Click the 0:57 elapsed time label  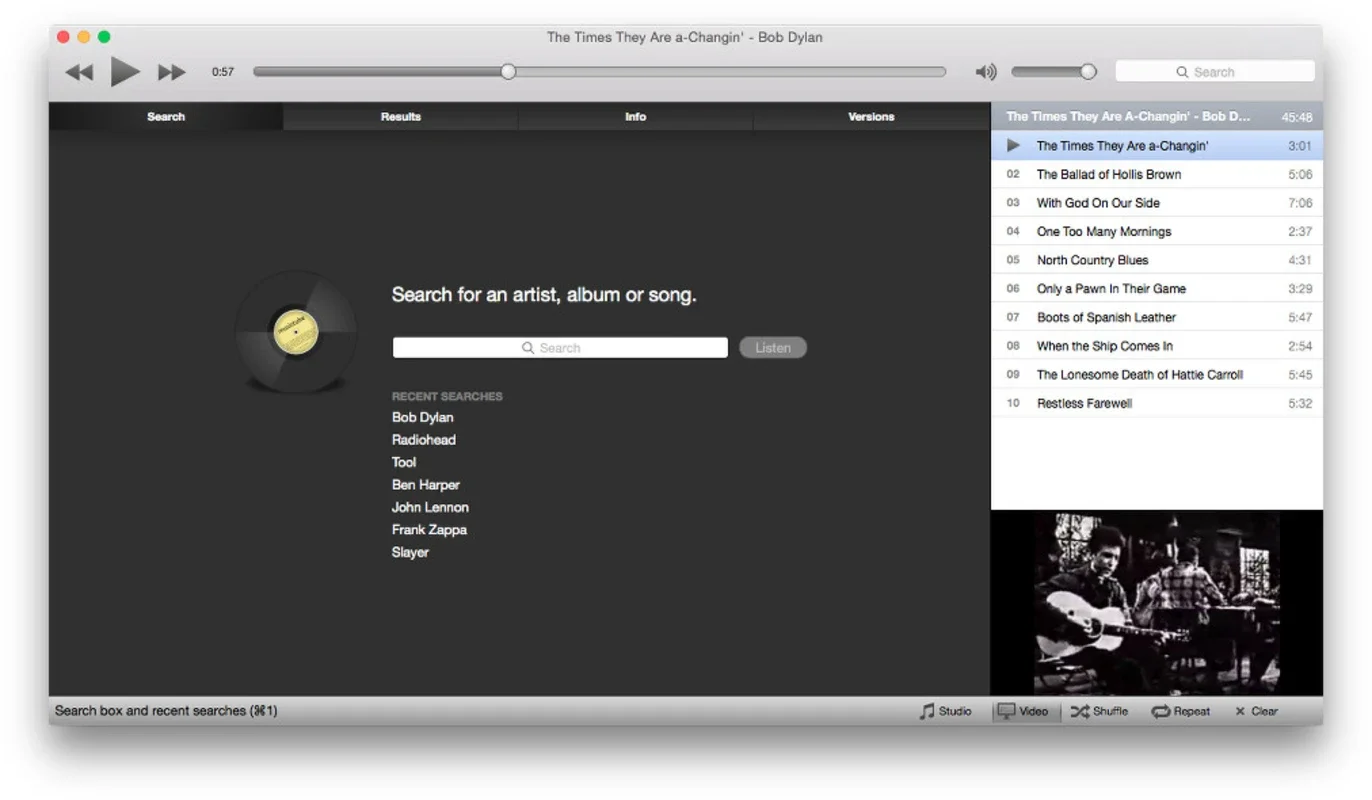[223, 72]
